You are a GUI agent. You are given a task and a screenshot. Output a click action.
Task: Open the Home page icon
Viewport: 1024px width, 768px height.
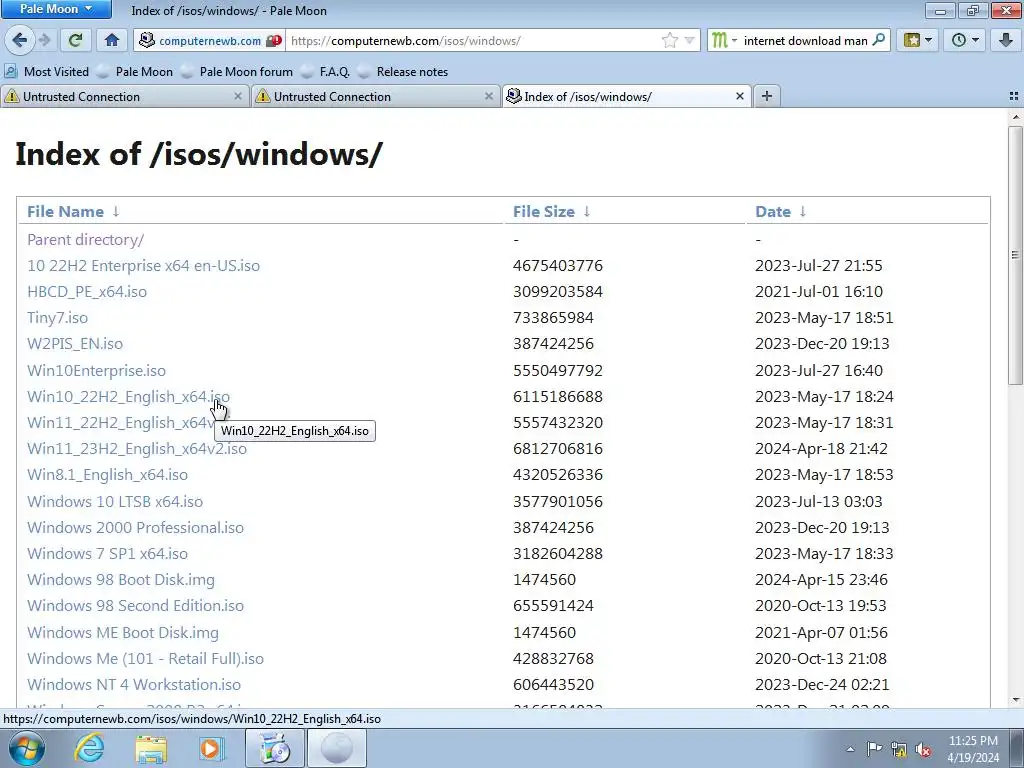coord(112,40)
